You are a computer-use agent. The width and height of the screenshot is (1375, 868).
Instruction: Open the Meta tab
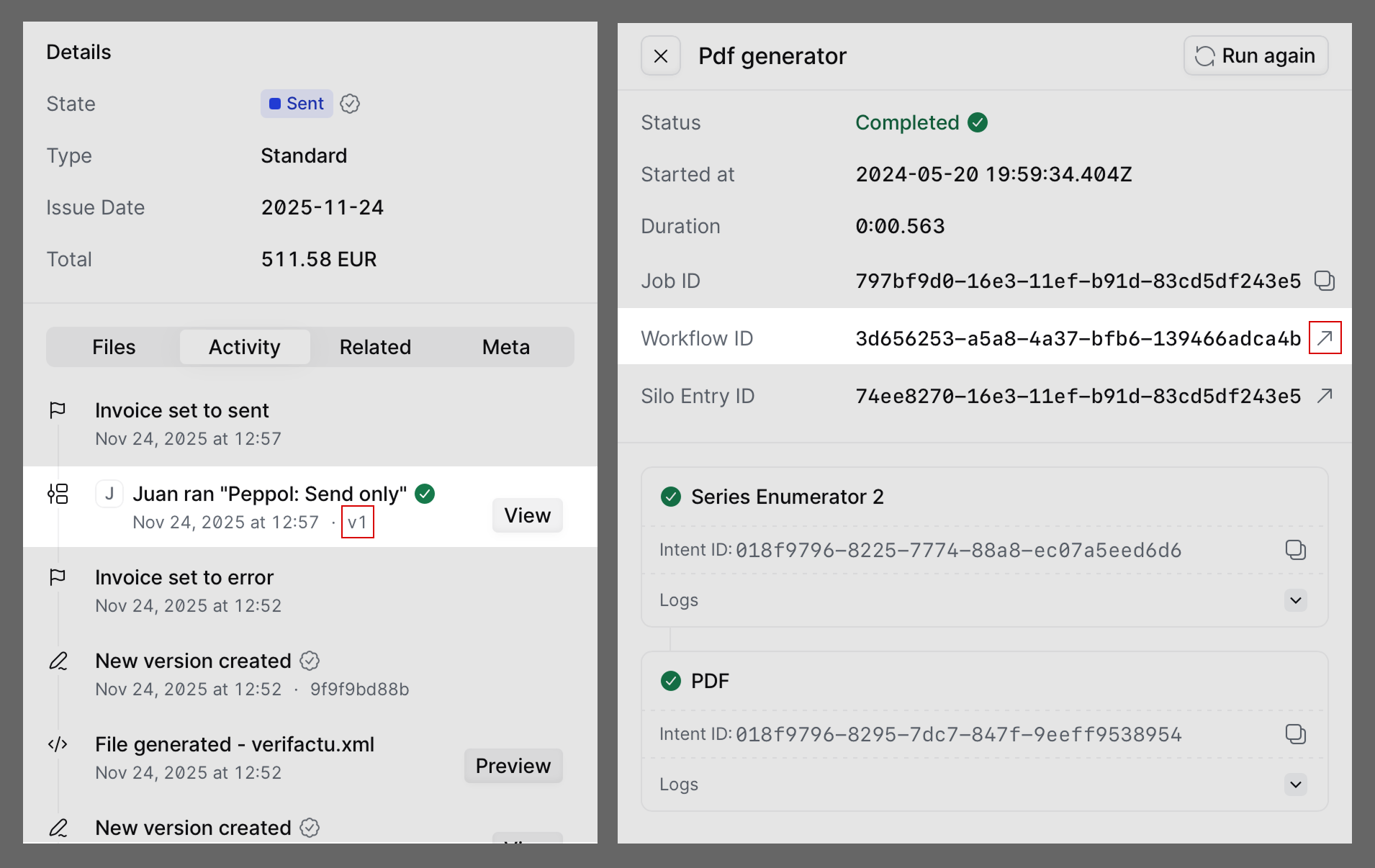(505, 347)
